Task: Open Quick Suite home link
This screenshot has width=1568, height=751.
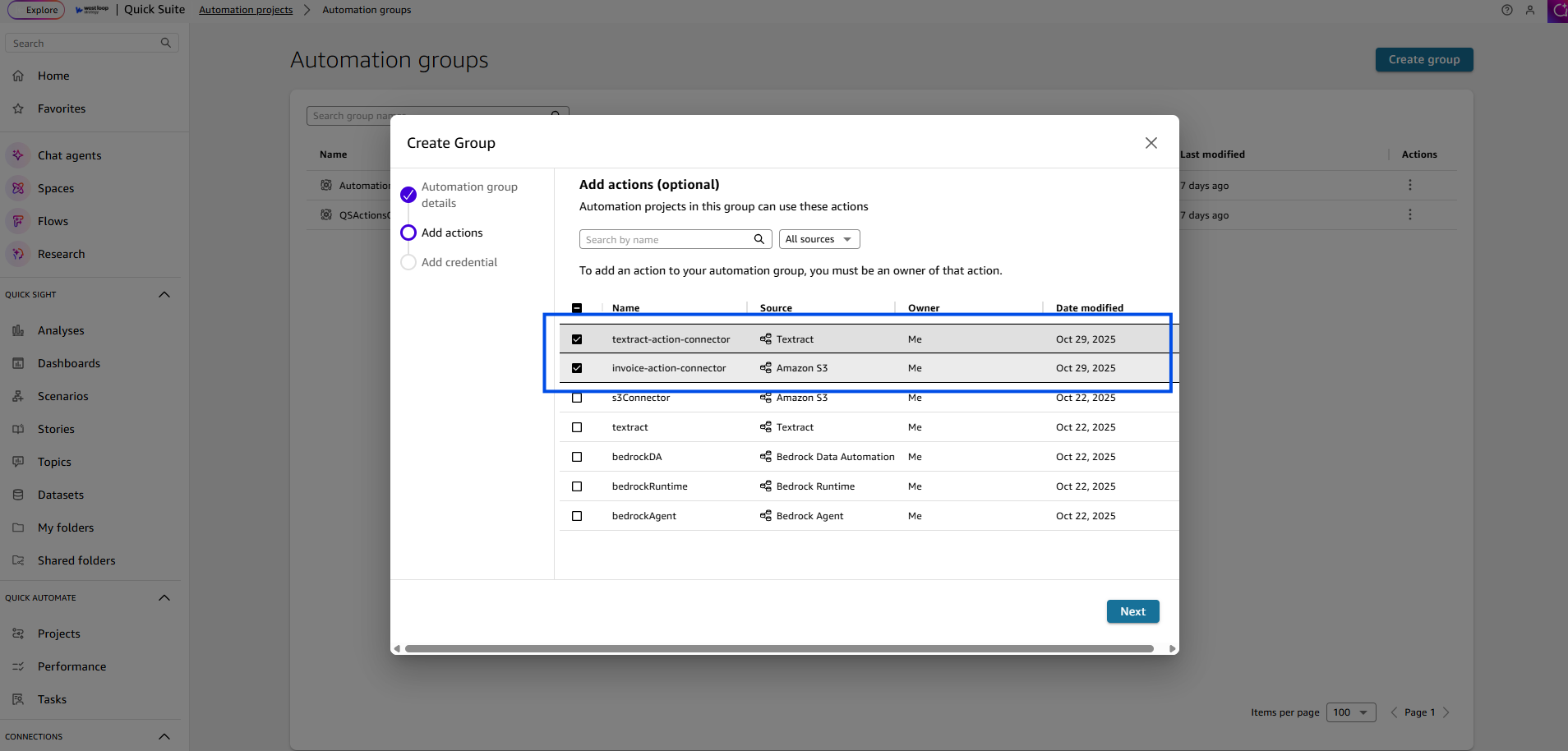Action: pyautogui.click(x=154, y=10)
